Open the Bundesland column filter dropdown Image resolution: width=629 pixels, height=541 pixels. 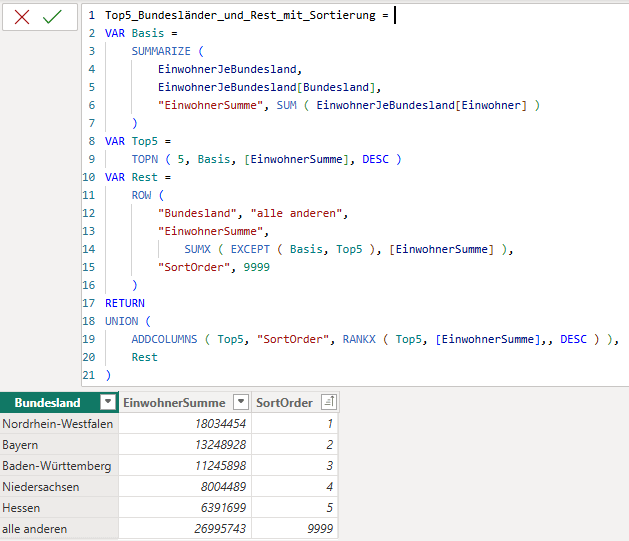pyautogui.click(x=107, y=403)
